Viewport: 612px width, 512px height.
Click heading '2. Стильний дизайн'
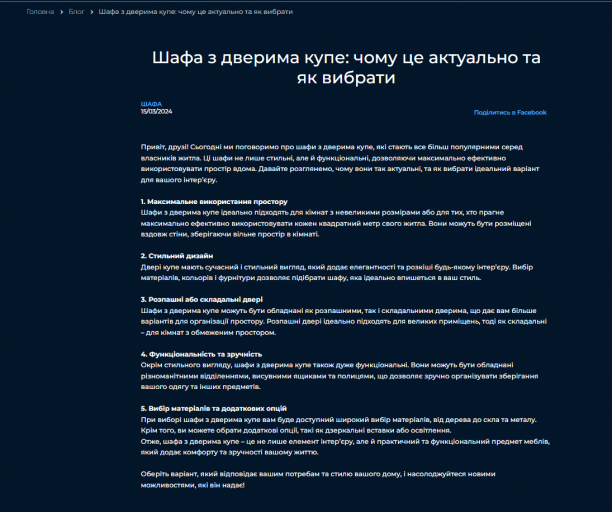pyautogui.click(x=177, y=256)
